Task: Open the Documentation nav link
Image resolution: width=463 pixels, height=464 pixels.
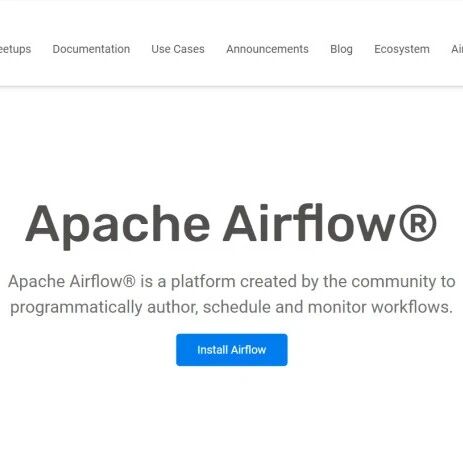Action: pyautogui.click(x=91, y=49)
